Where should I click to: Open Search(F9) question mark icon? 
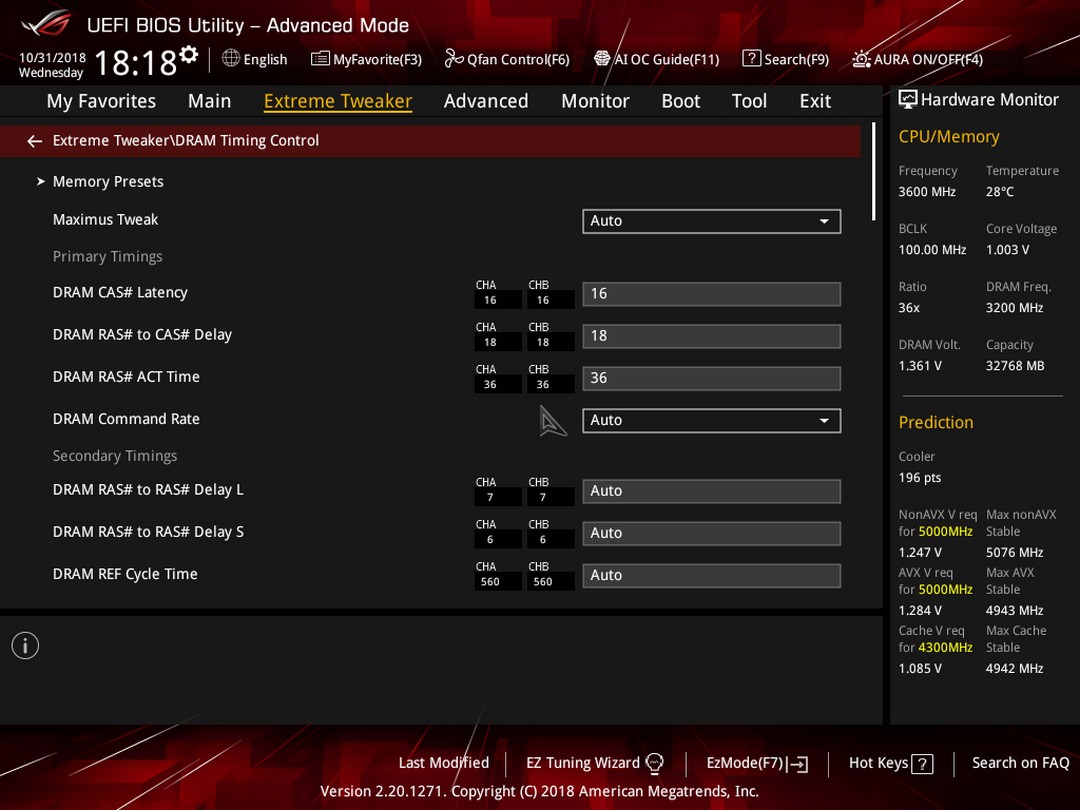(x=751, y=59)
